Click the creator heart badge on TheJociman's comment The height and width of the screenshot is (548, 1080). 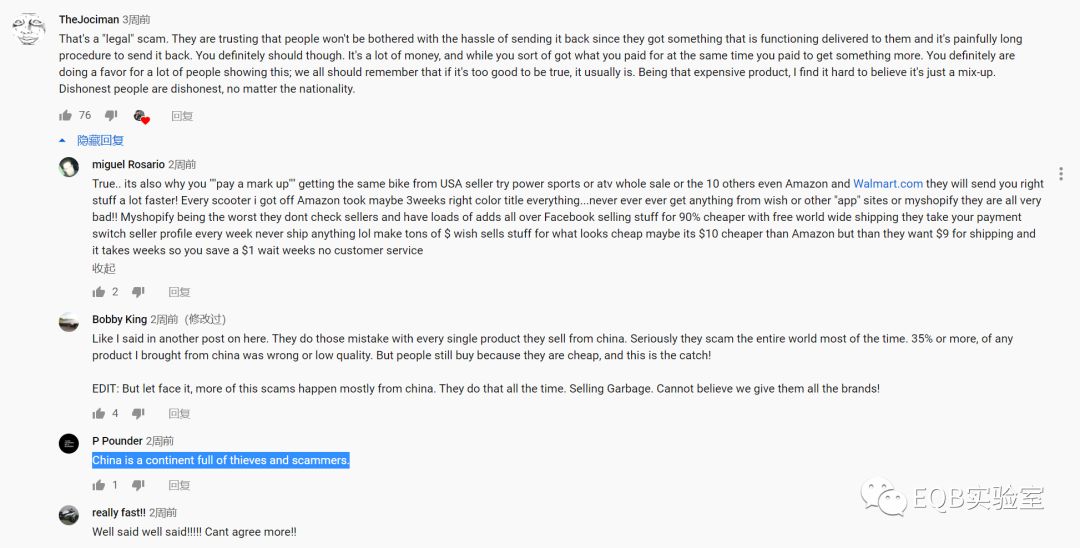point(141,117)
